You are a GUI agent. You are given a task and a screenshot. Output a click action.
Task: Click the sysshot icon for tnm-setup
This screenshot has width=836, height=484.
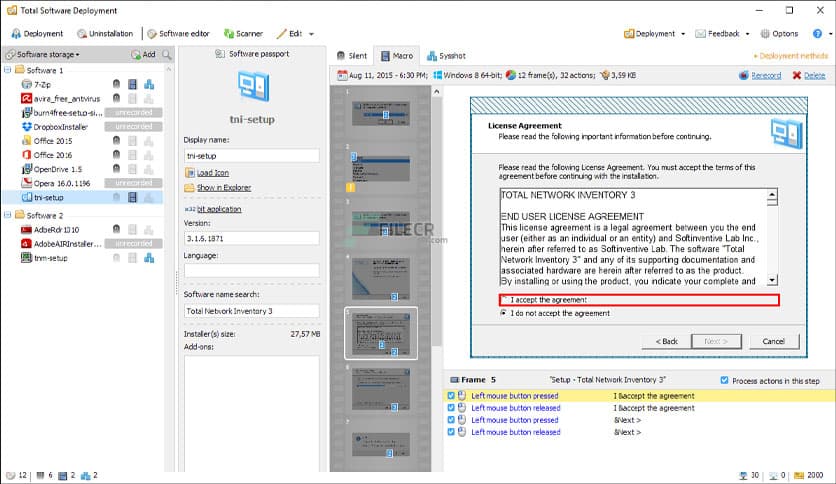point(149,258)
